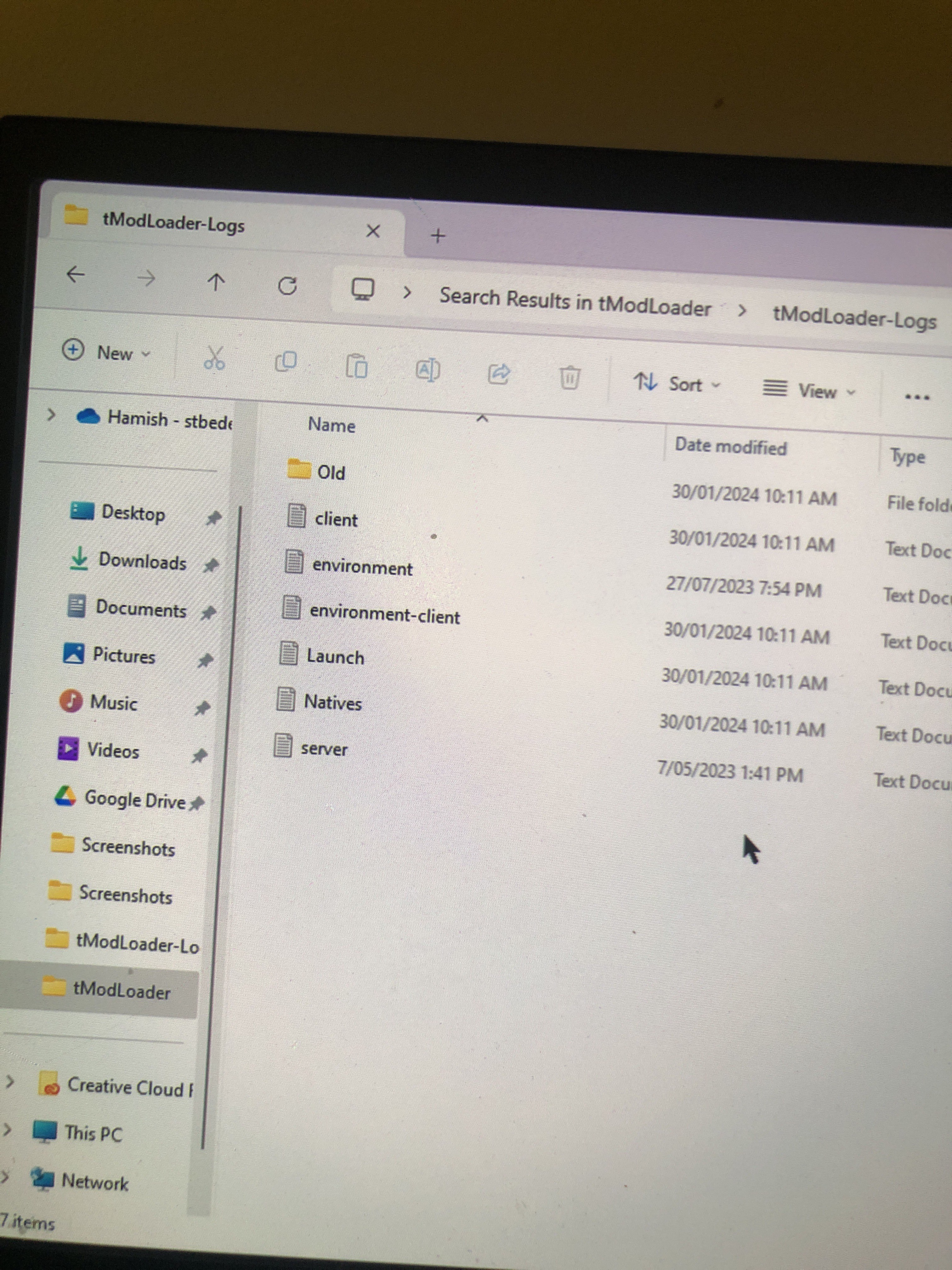This screenshot has height=1270, width=952.
Task: Click the Delete trash icon
Action: (569, 378)
